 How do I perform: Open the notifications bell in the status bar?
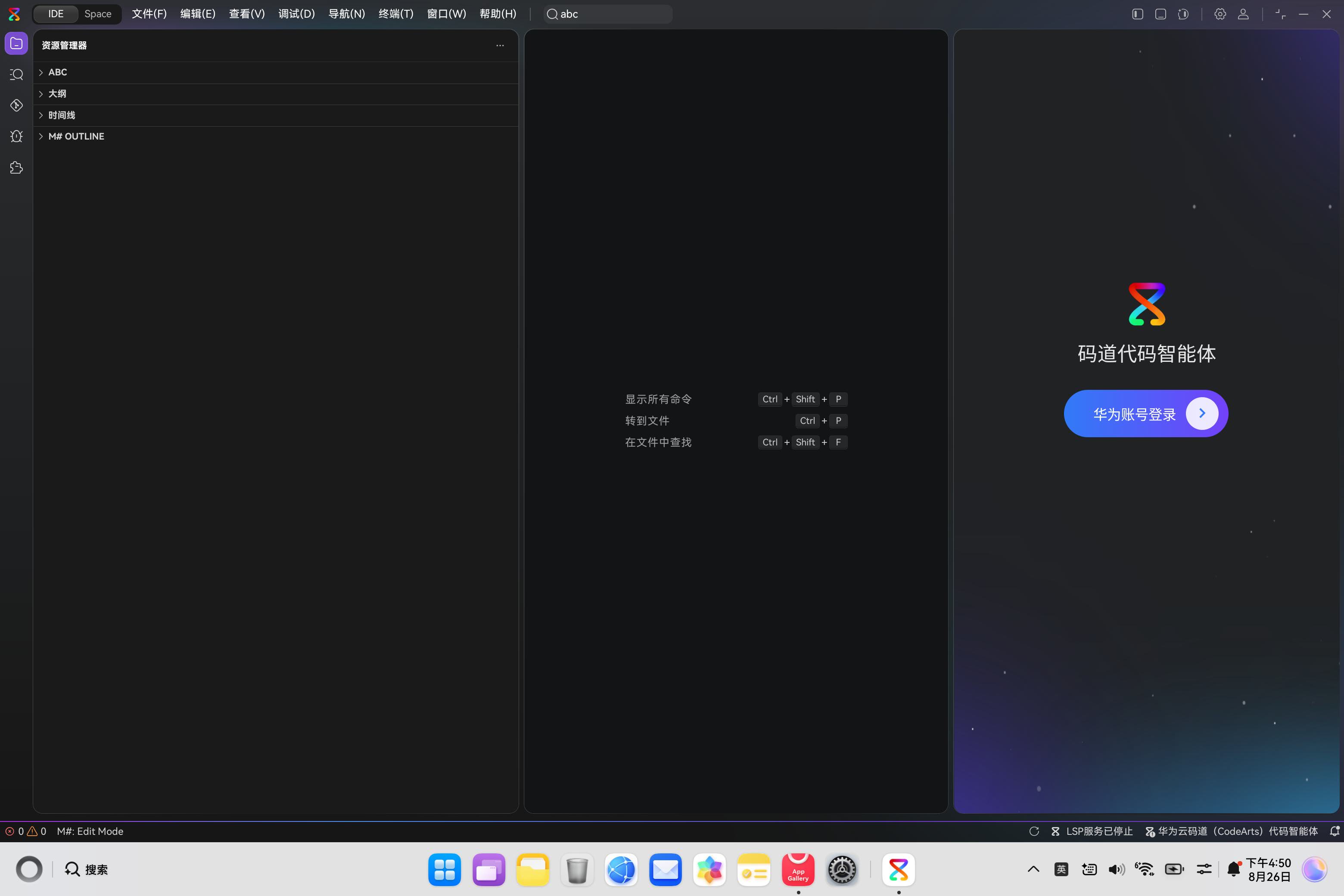point(1334,831)
